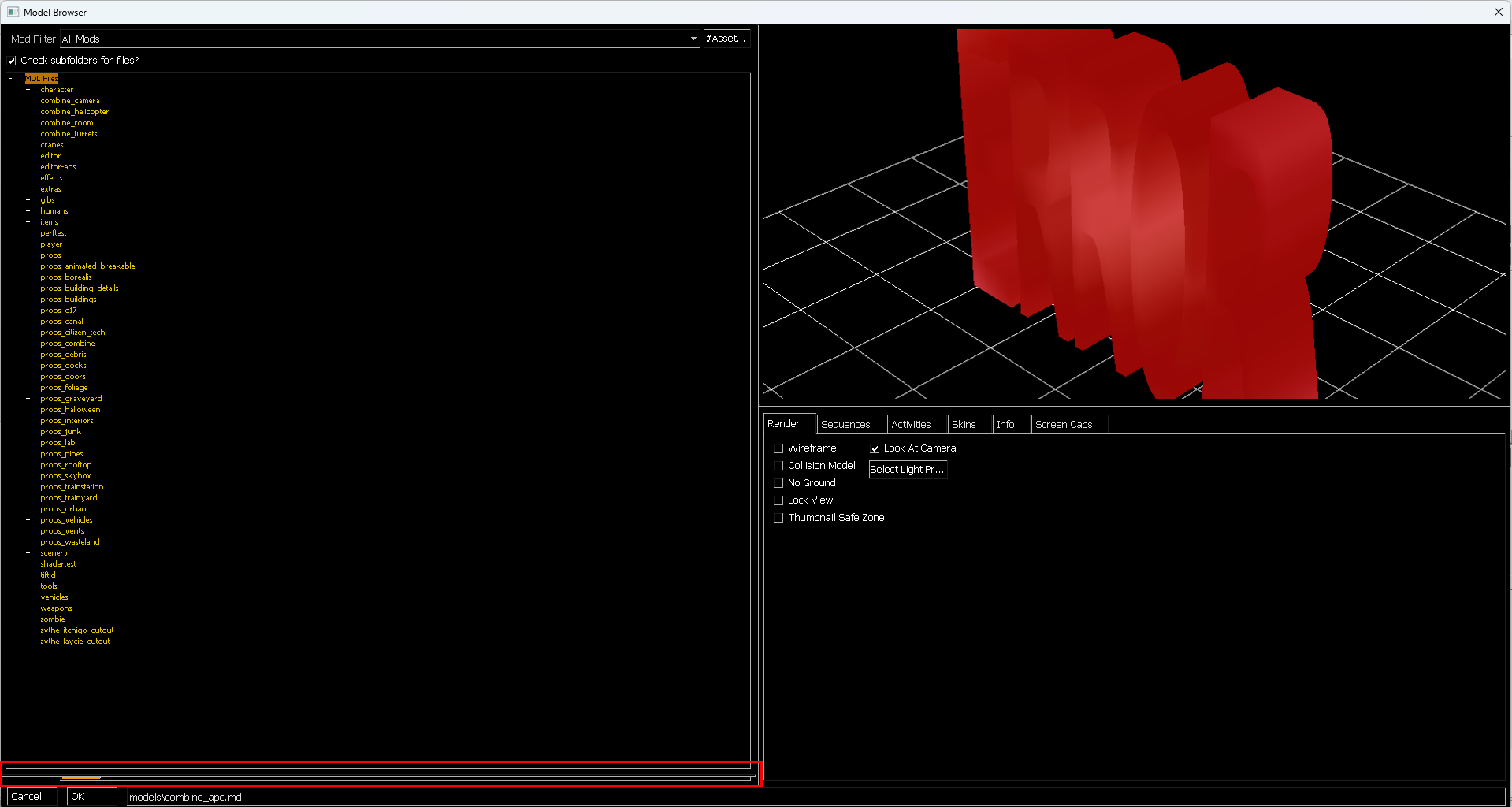Enable the Thumbnail Safe Zone checkbox

[778, 518]
